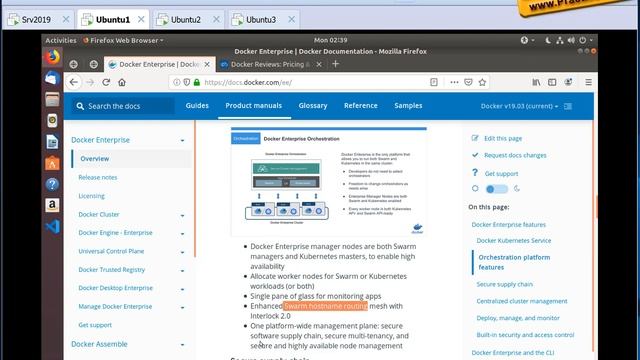Expand the Universal Control Plane arrow

click(182, 252)
